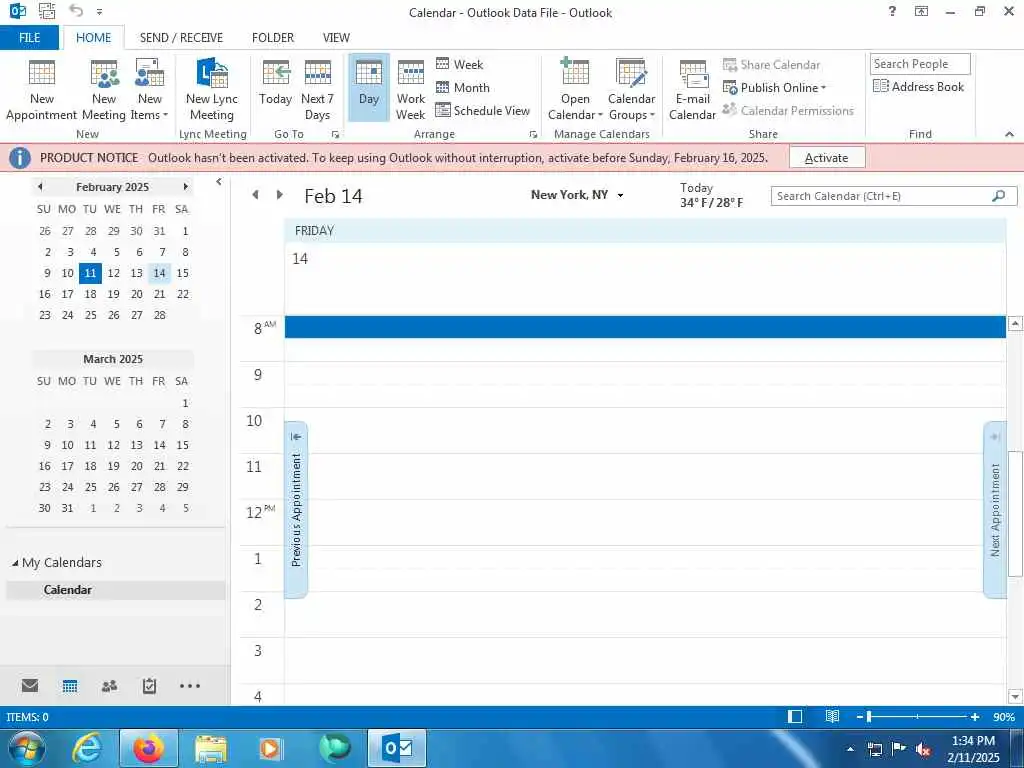The image size is (1024, 768).
Task: Jump to Previous Appointment
Action: pos(296,509)
